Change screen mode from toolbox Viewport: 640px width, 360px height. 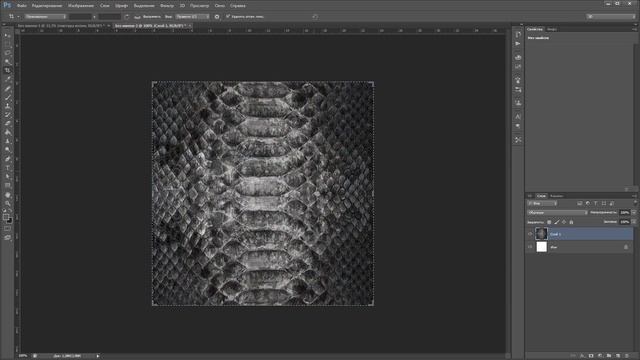(7, 237)
